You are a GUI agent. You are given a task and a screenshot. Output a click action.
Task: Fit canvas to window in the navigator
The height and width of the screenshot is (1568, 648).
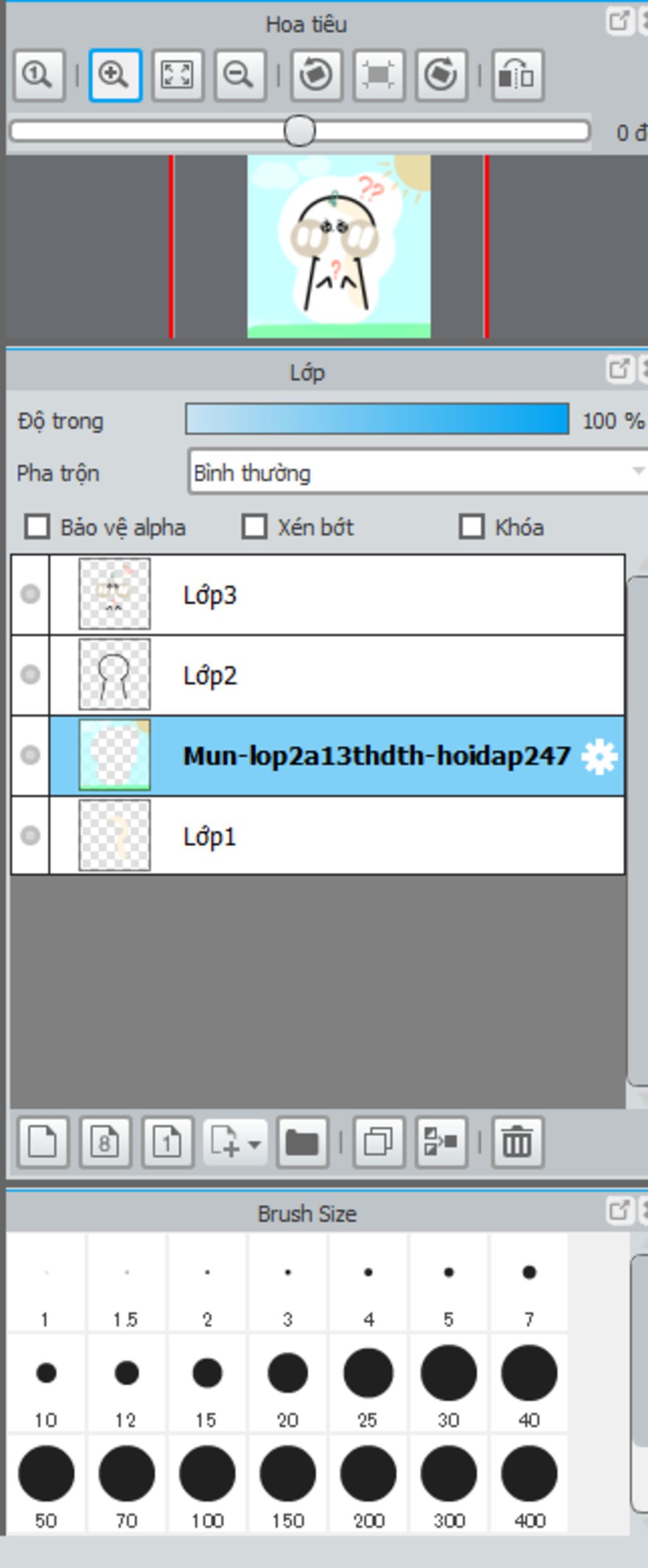177,75
